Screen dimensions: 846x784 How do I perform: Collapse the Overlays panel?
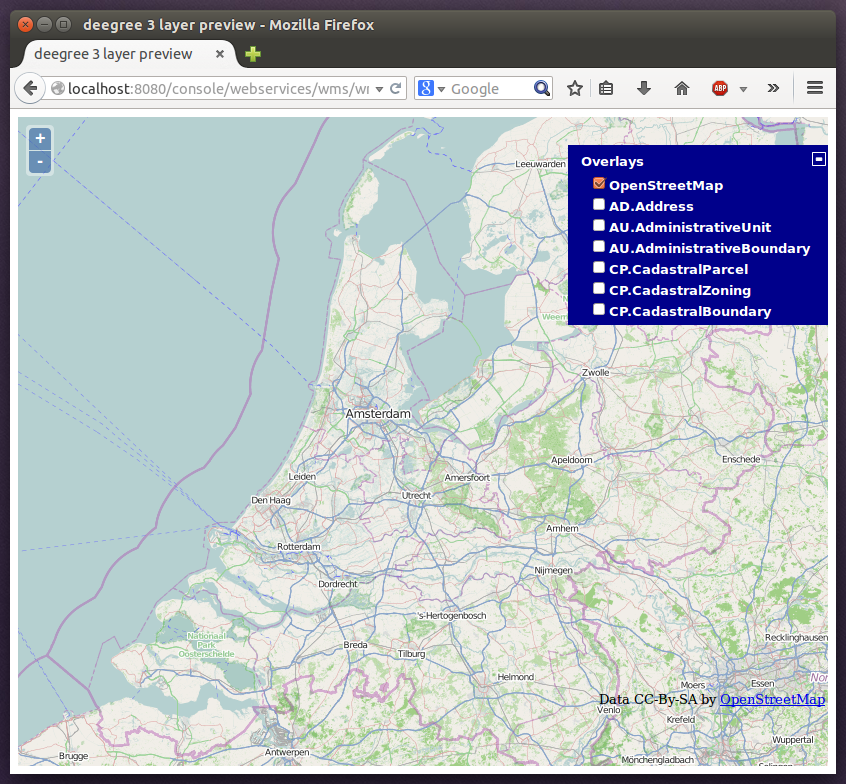(819, 158)
